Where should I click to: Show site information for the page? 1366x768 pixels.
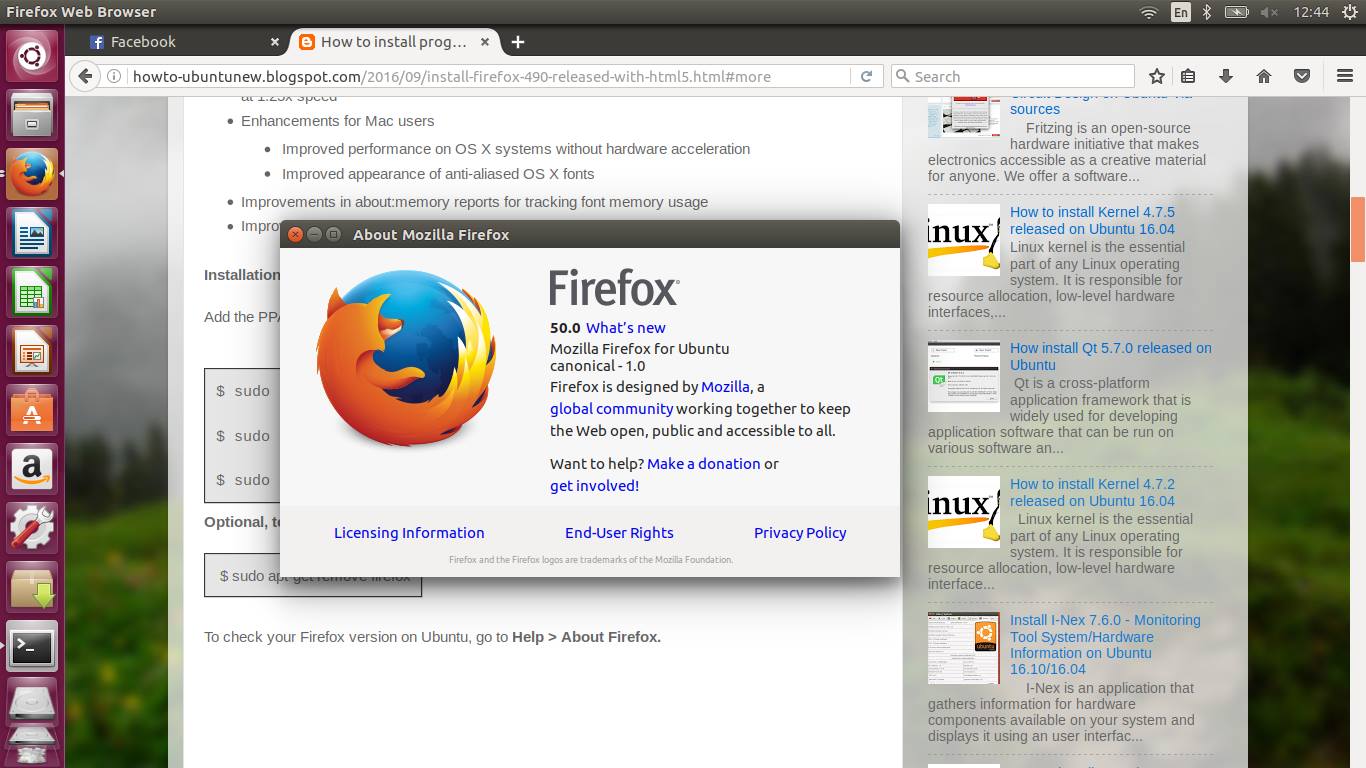(x=114, y=76)
